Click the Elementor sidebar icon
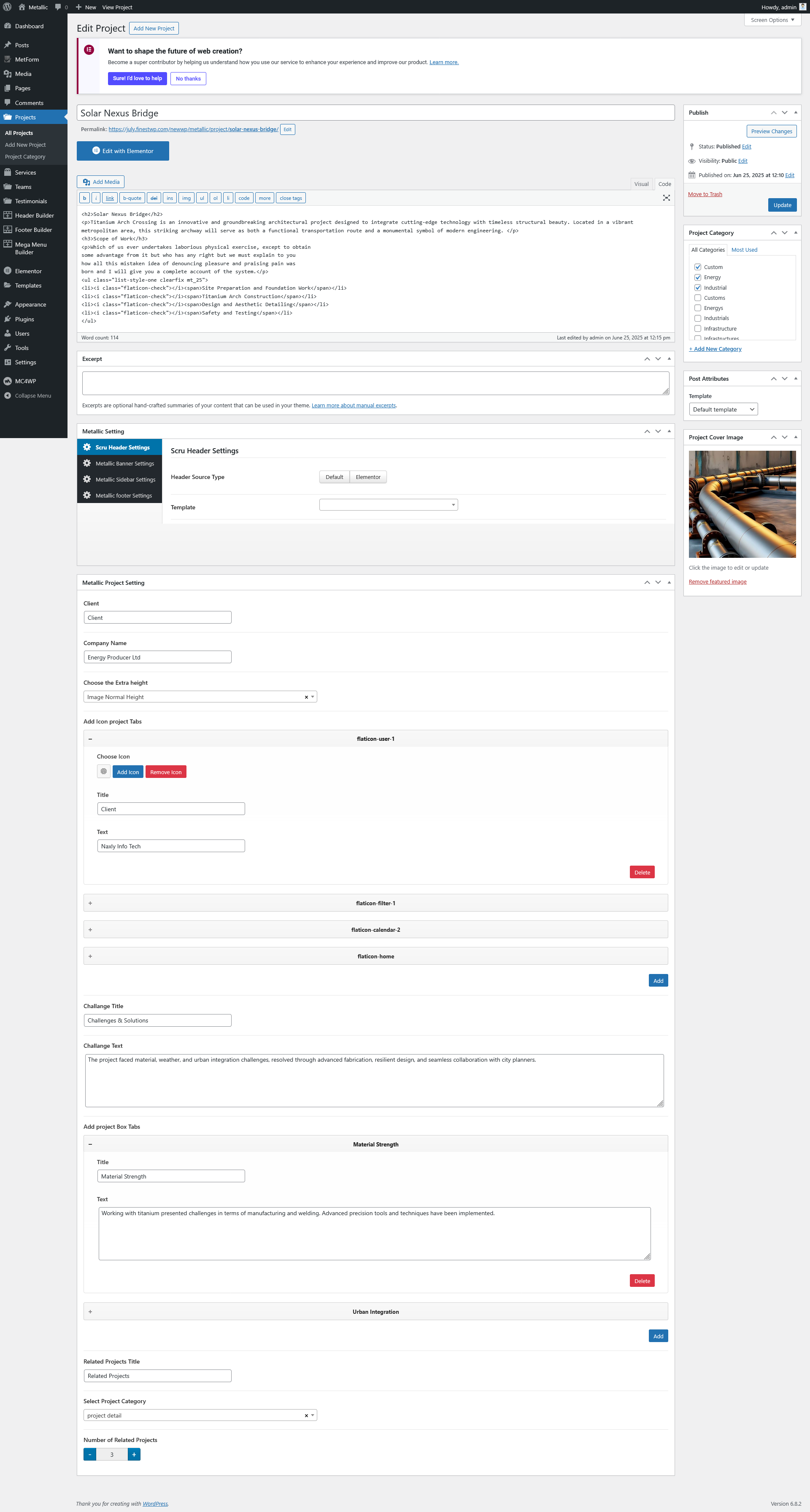810x1512 pixels. (x=8, y=271)
